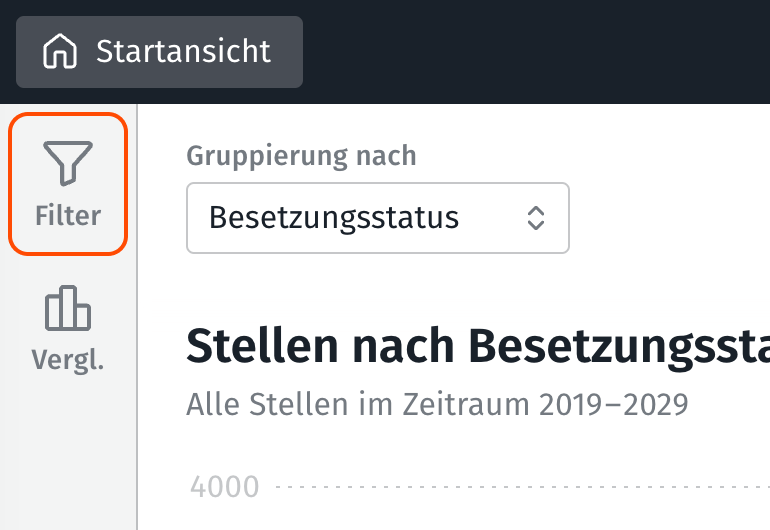Open the Besetzungsstatus grouping dropdown
770x530 pixels.
[x=377, y=217]
